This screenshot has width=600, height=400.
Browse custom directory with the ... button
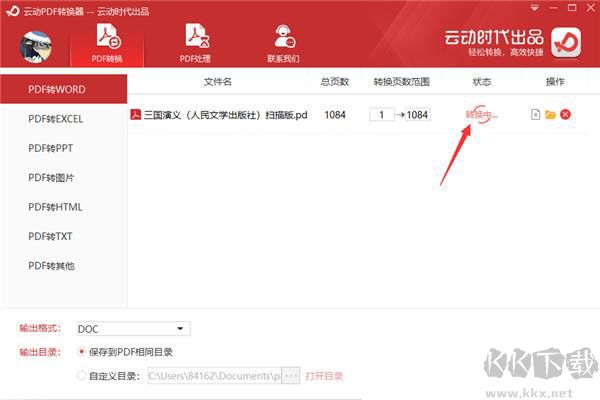(x=291, y=376)
